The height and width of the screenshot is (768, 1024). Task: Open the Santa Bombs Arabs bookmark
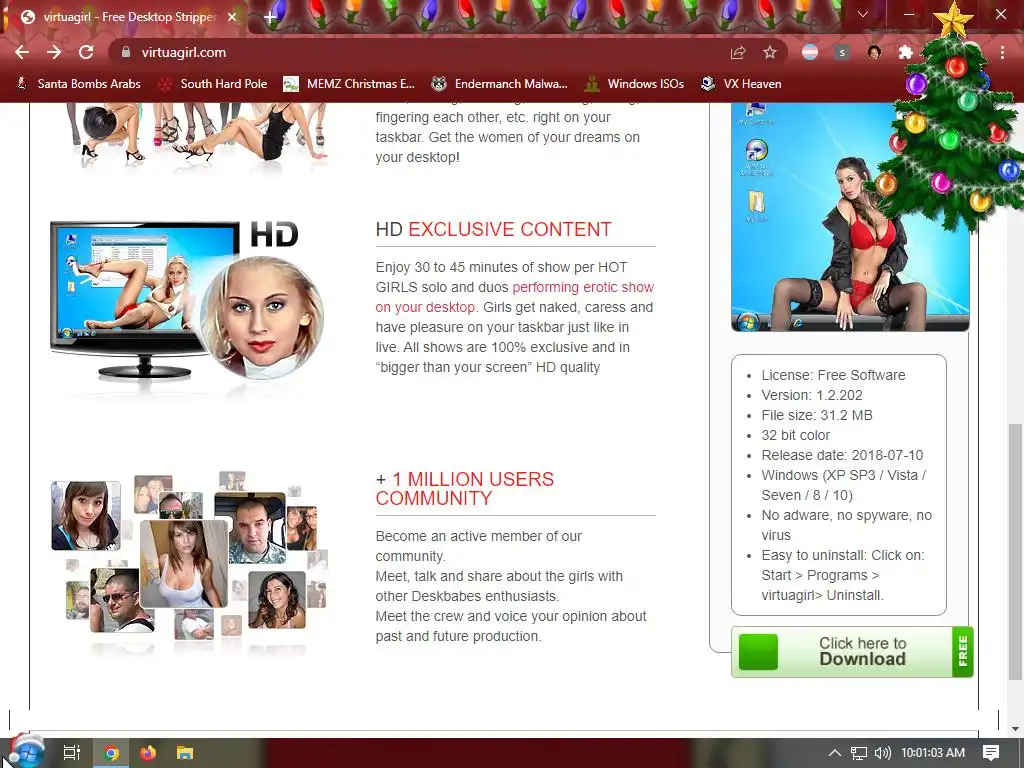click(78, 84)
